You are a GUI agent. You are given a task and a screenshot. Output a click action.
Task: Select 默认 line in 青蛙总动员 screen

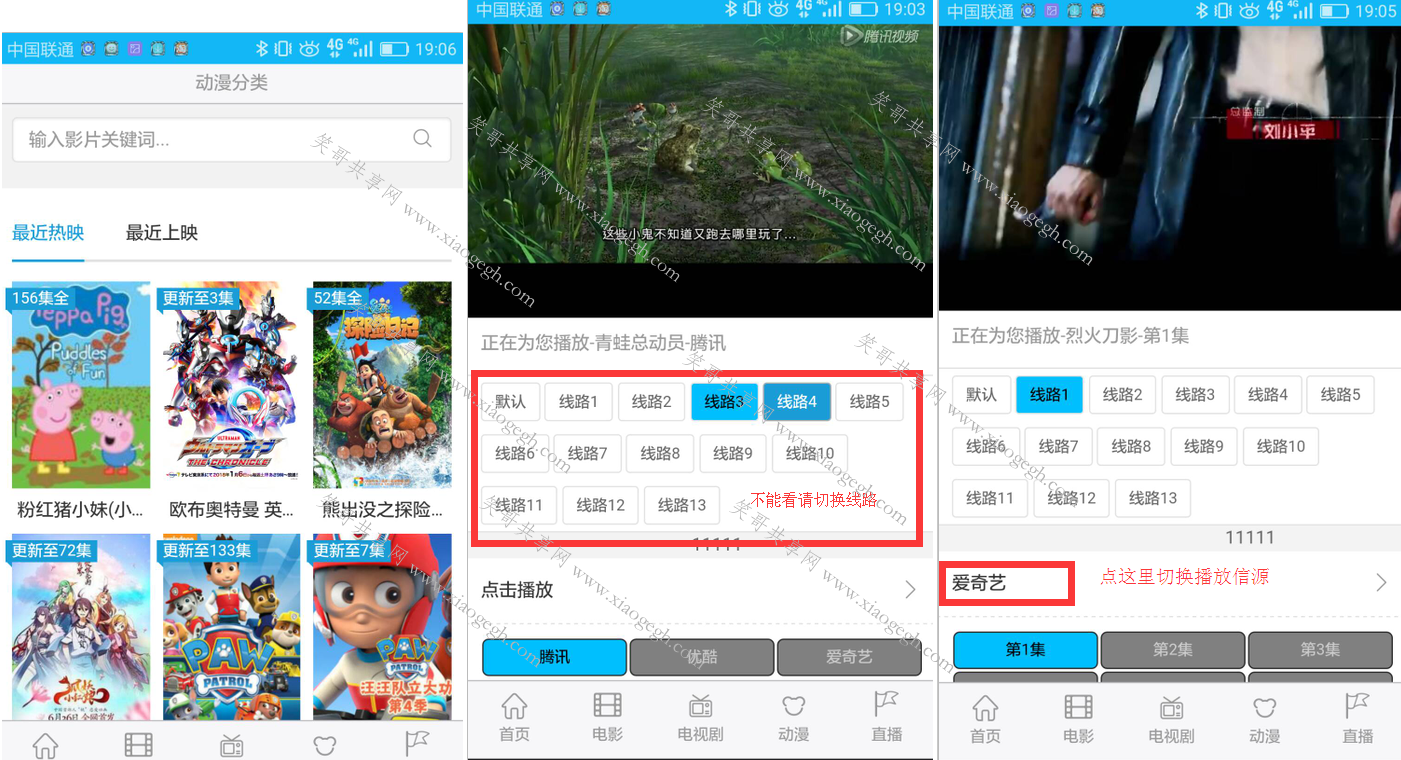click(x=510, y=402)
